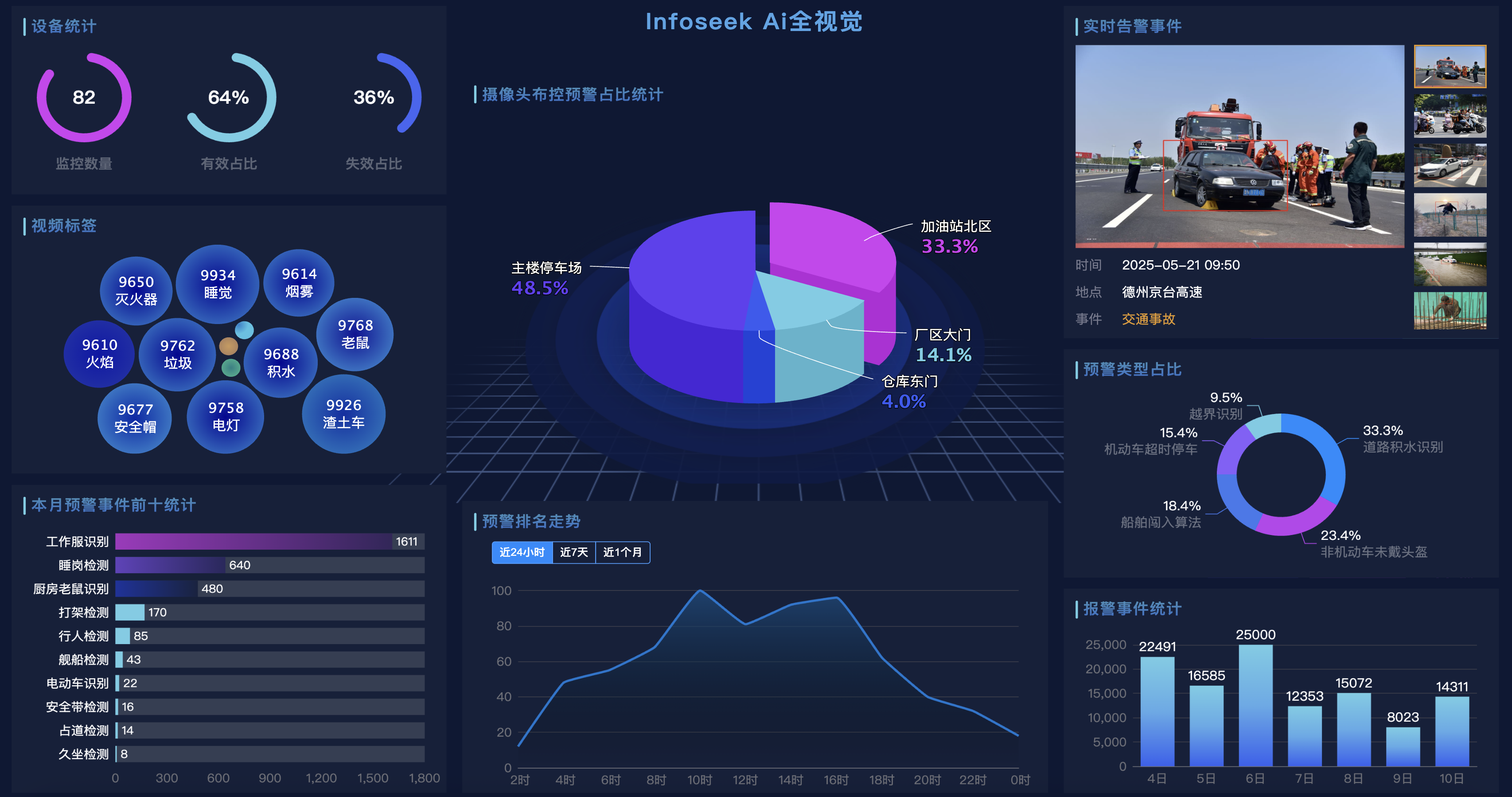1512x797 pixels.
Task: Click the 摄像头布控预警占比统计 heading
Action: tap(572, 94)
